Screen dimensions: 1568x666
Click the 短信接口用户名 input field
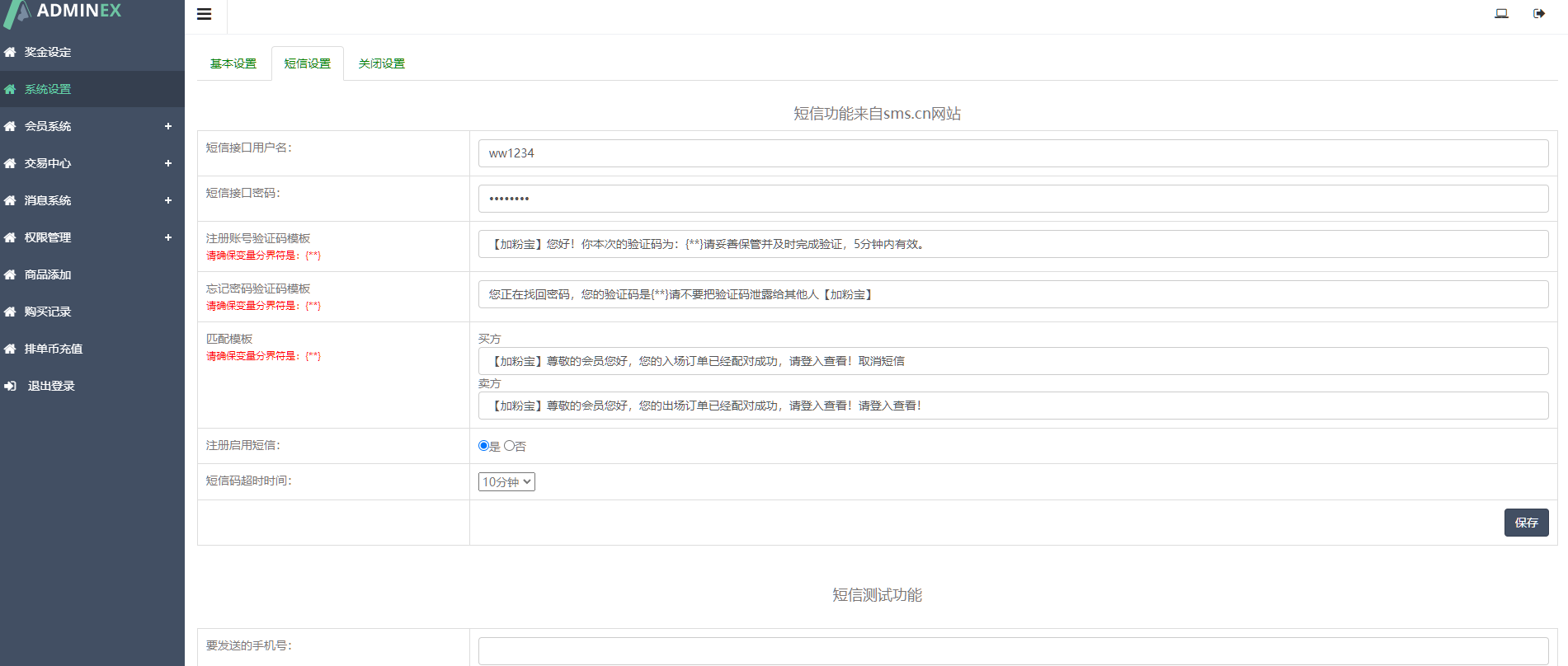[1013, 153]
